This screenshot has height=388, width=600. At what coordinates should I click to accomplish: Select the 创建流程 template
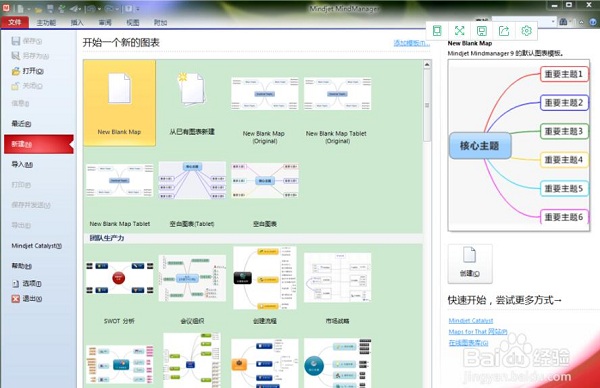pos(265,285)
